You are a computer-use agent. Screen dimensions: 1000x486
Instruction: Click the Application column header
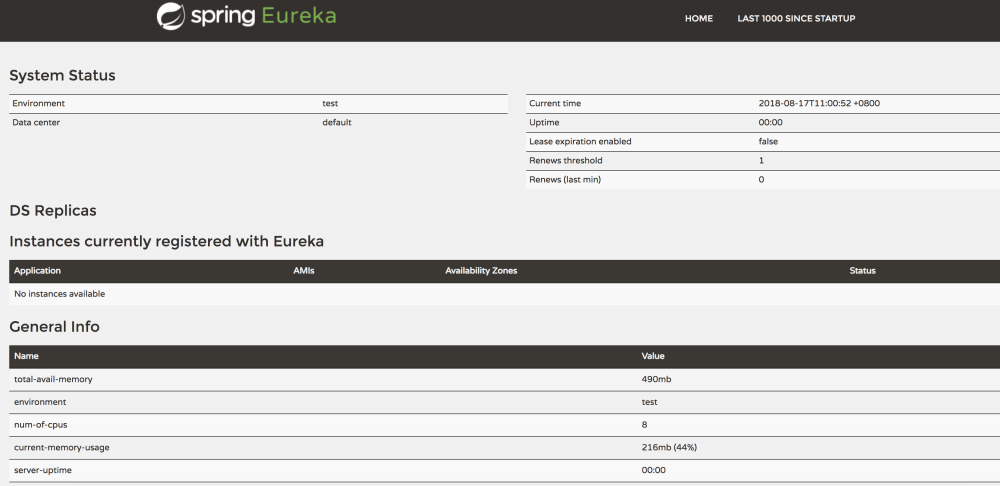(37, 271)
